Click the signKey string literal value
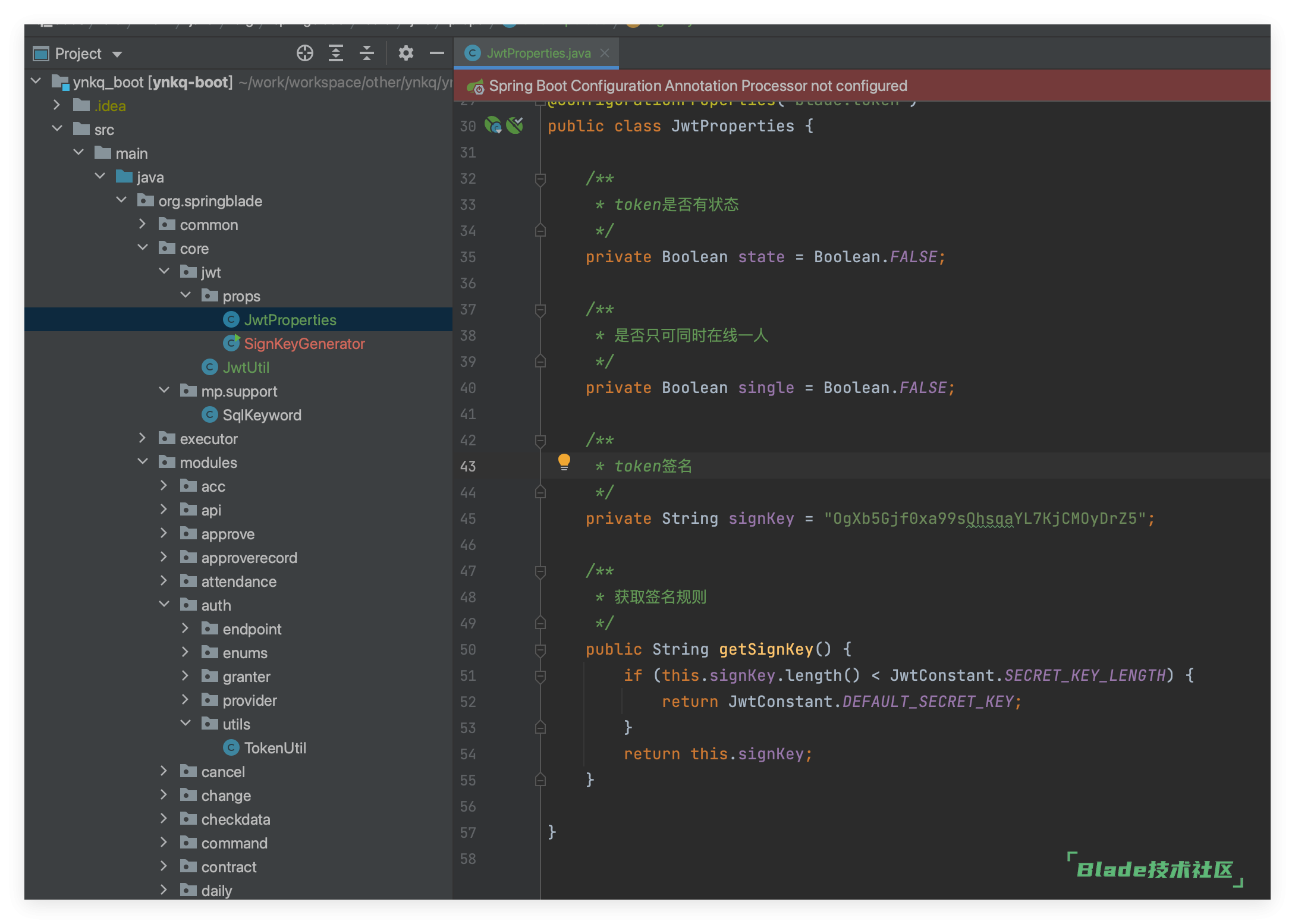The image size is (1295, 924). tap(985, 518)
